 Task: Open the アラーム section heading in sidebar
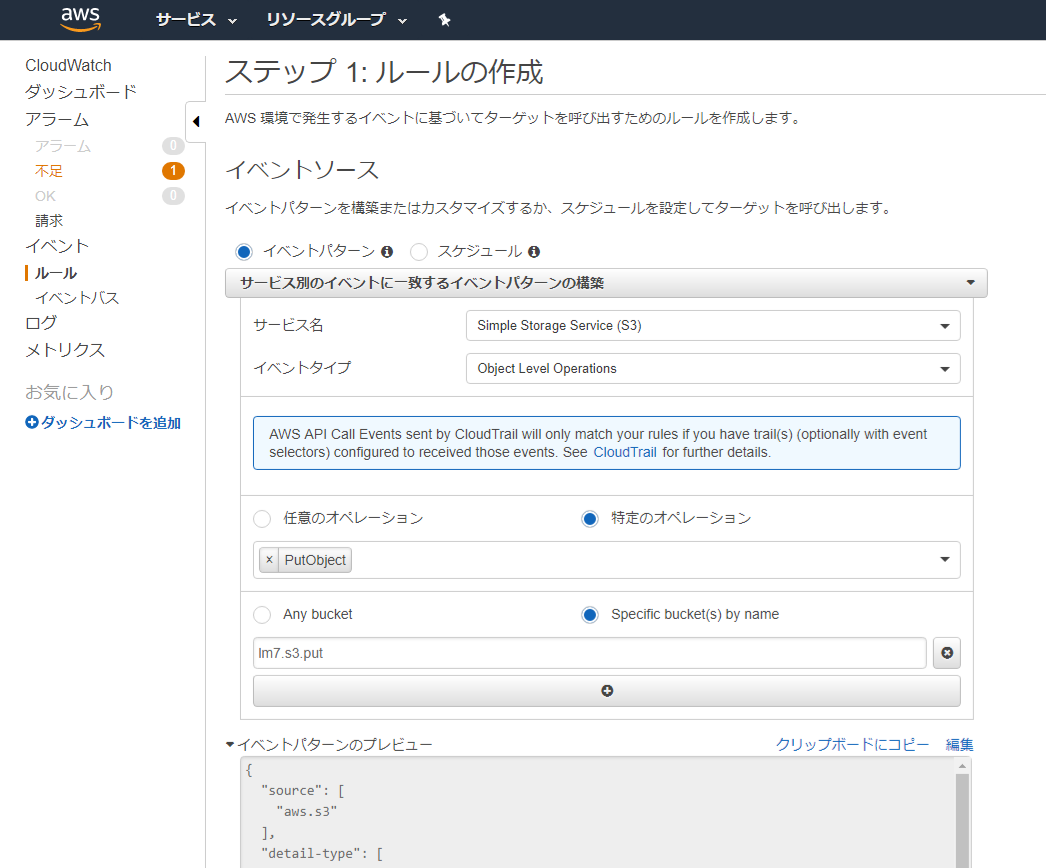coord(57,119)
